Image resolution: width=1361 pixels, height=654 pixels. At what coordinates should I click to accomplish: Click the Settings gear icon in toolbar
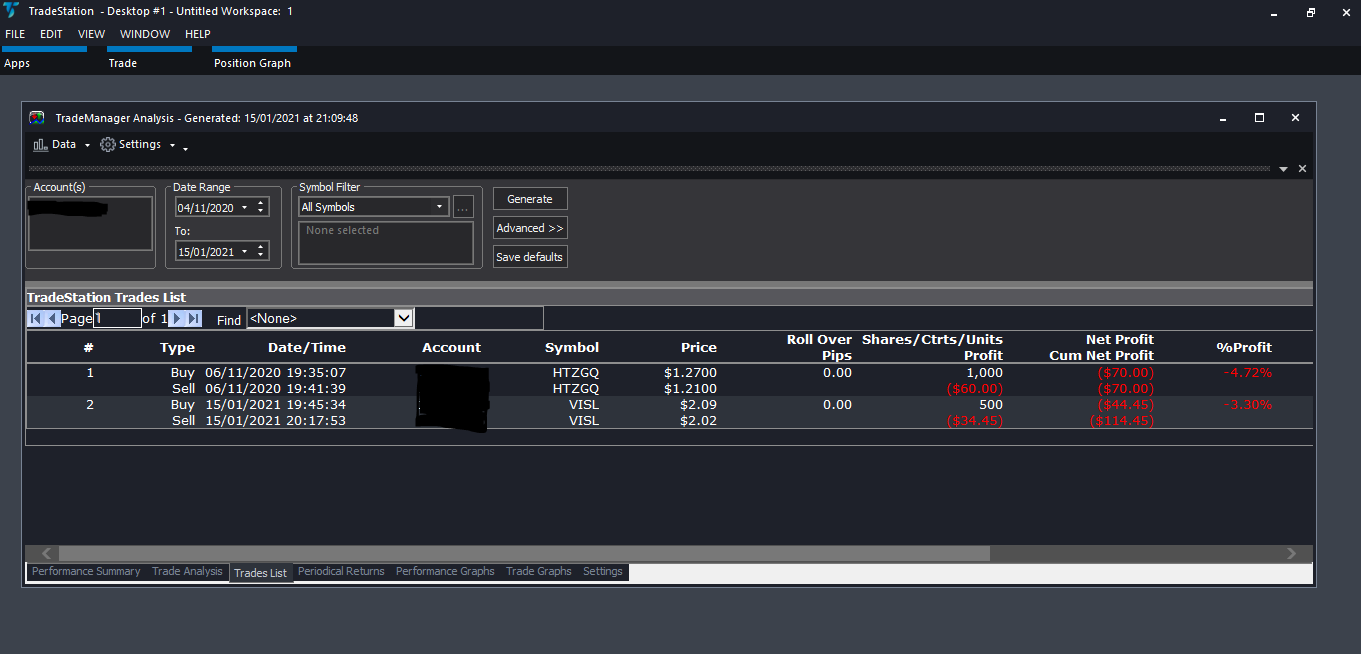click(108, 145)
